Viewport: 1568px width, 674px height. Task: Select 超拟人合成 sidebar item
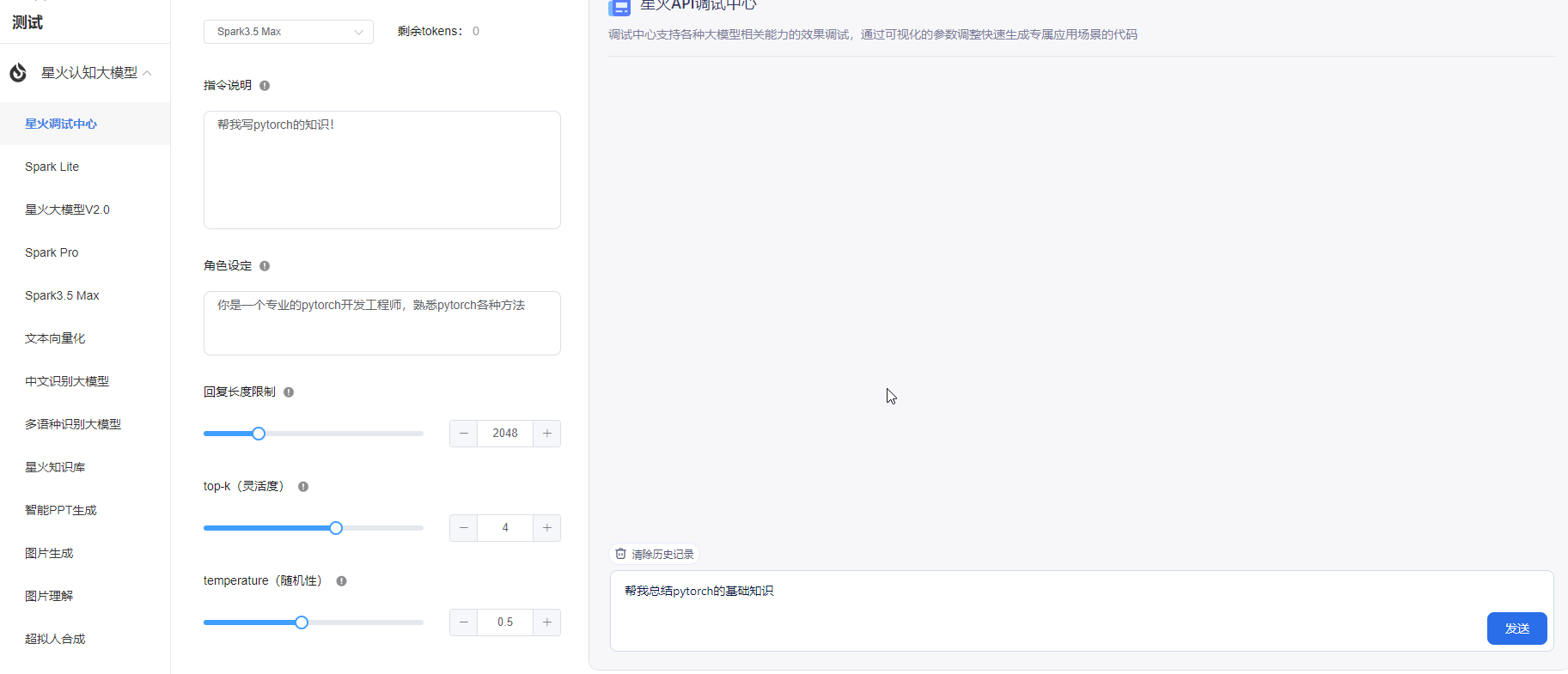55,639
